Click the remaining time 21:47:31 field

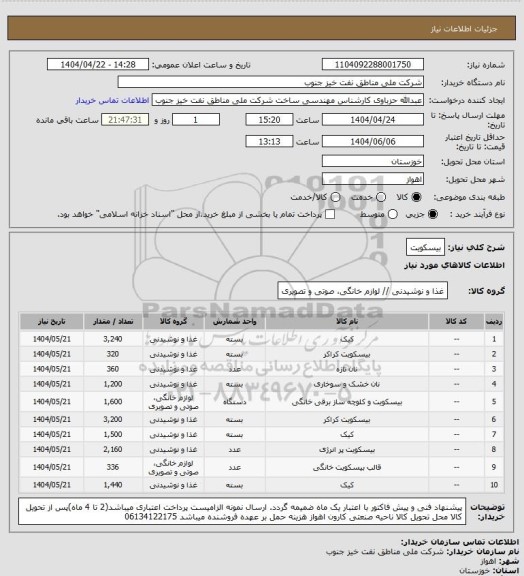pos(125,120)
